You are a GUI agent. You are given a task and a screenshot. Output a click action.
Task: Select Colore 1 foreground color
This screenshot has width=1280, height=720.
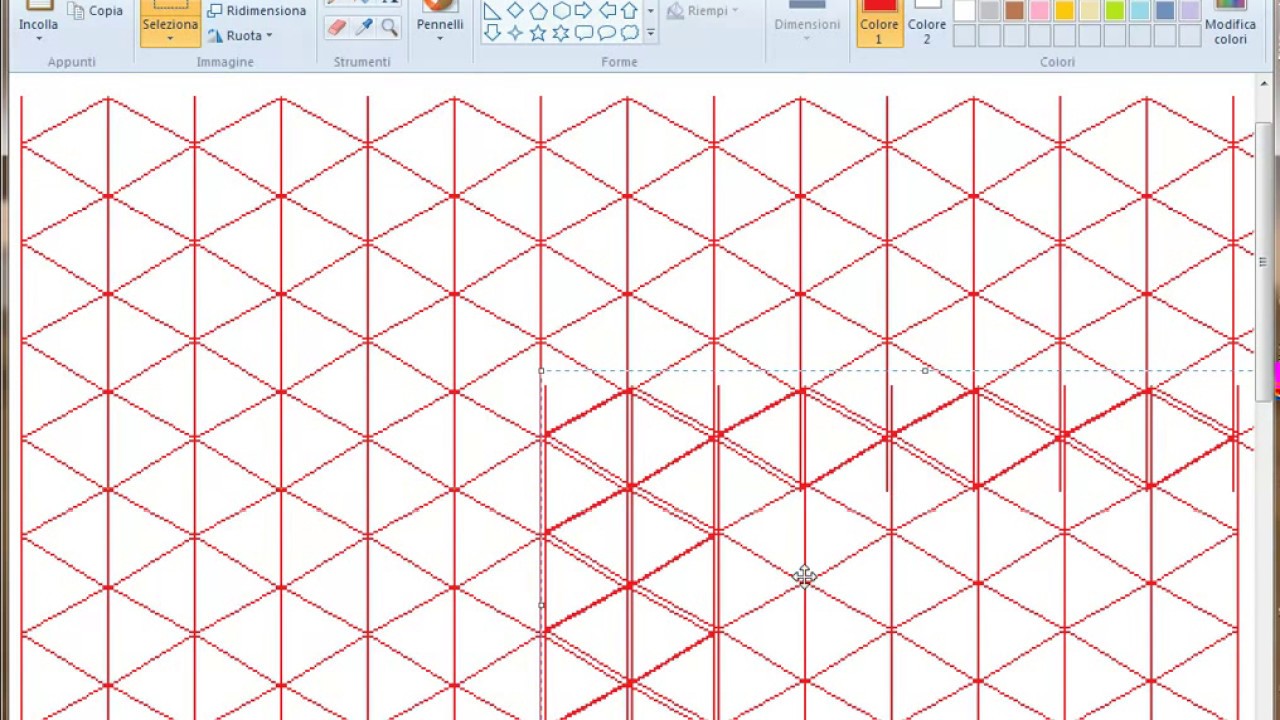pos(879,24)
